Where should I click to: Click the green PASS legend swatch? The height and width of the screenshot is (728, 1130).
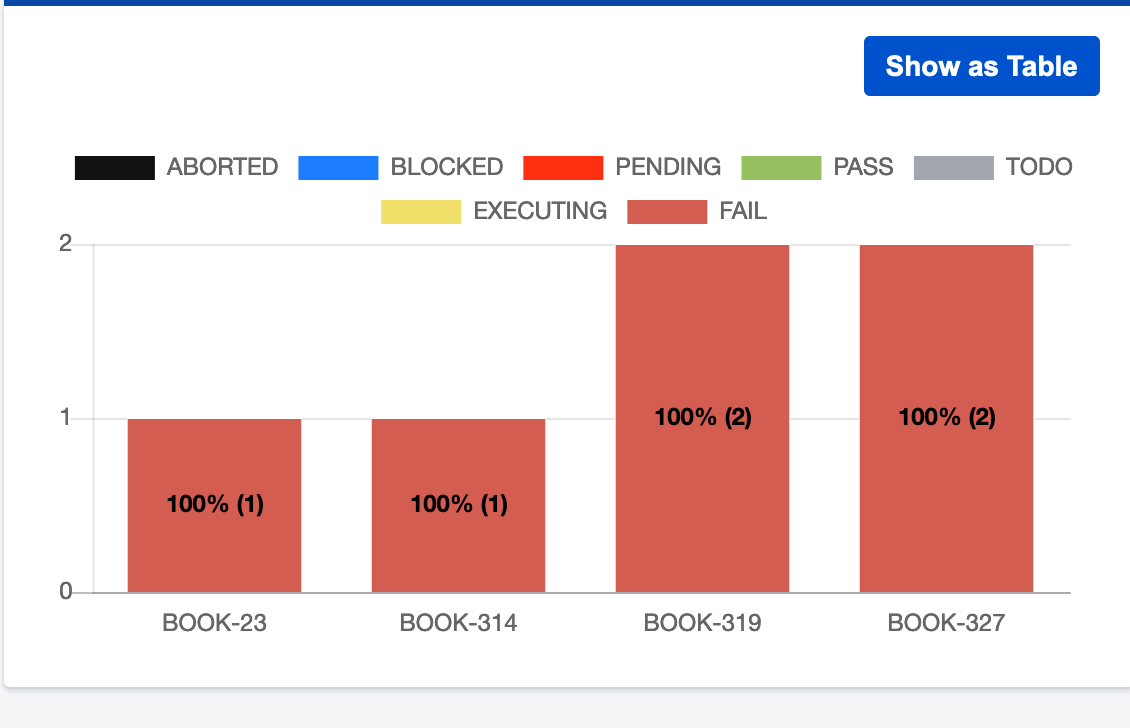coord(781,167)
